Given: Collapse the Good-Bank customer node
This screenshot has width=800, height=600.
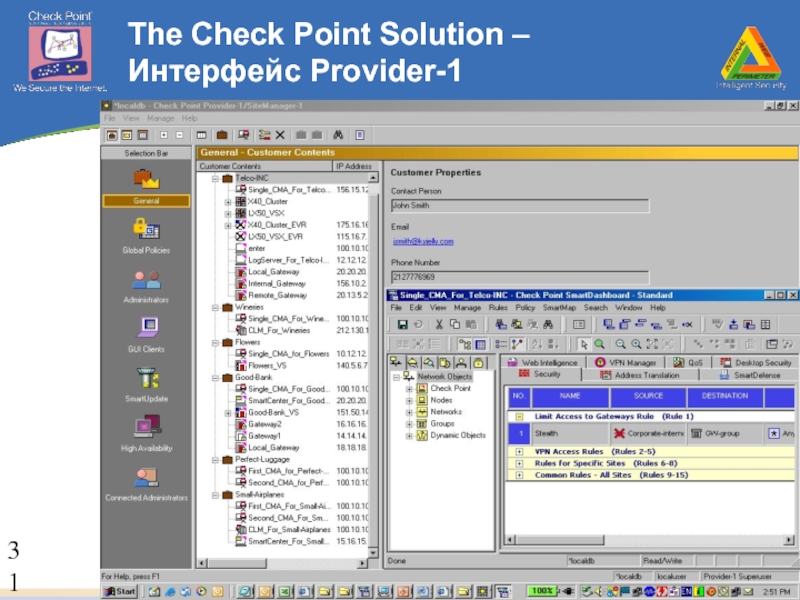Looking at the screenshot, I should [x=215, y=378].
